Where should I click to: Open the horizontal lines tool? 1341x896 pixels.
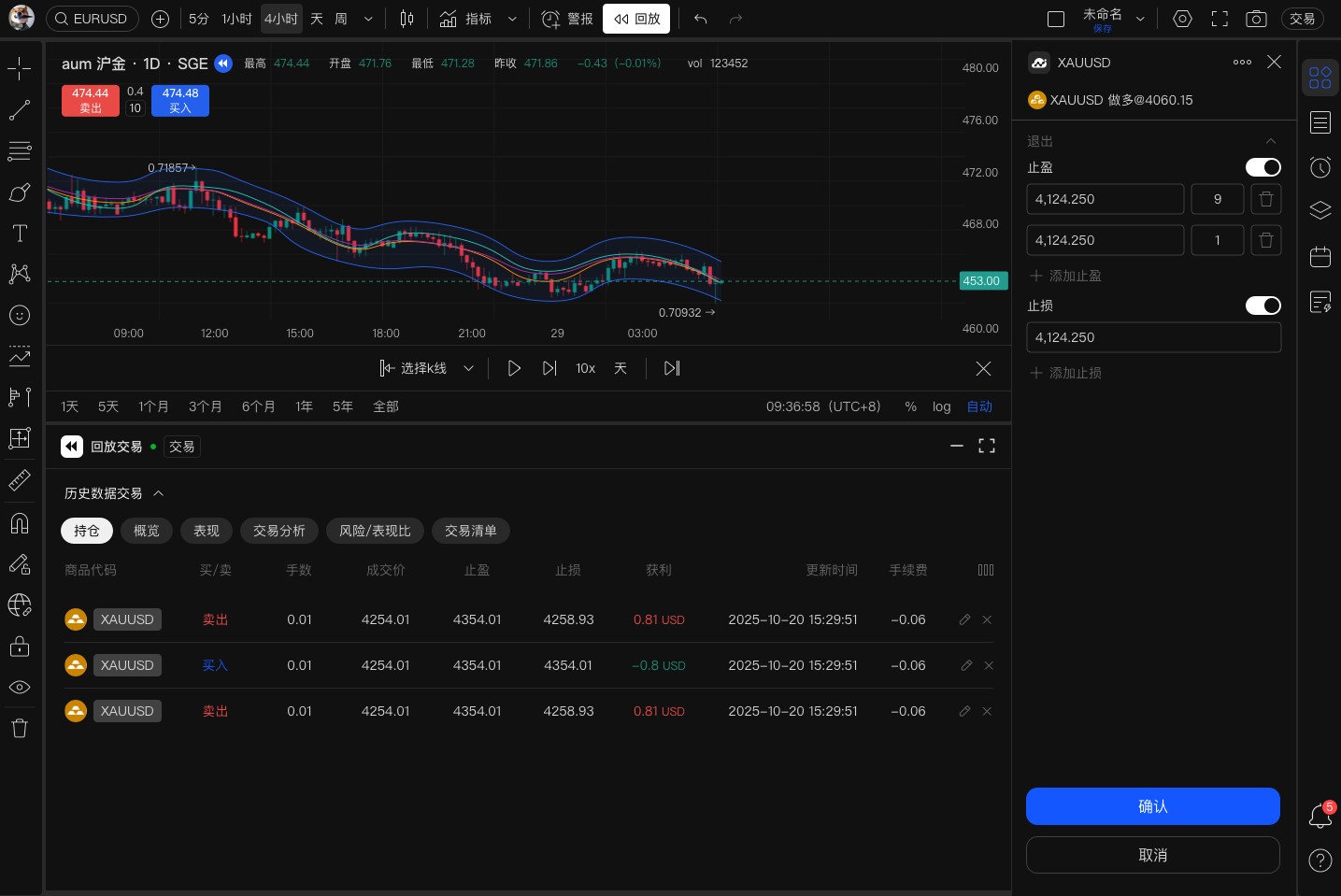click(x=20, y=150)
